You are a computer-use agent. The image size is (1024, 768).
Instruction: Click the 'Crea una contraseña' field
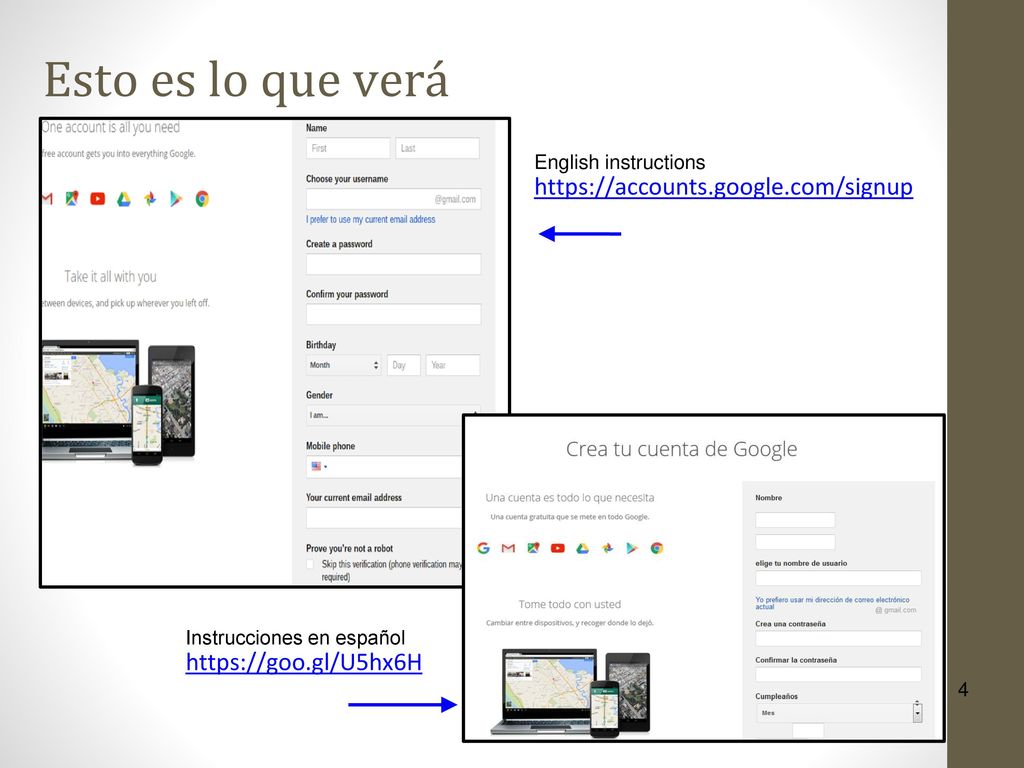[x=838, y=639]
